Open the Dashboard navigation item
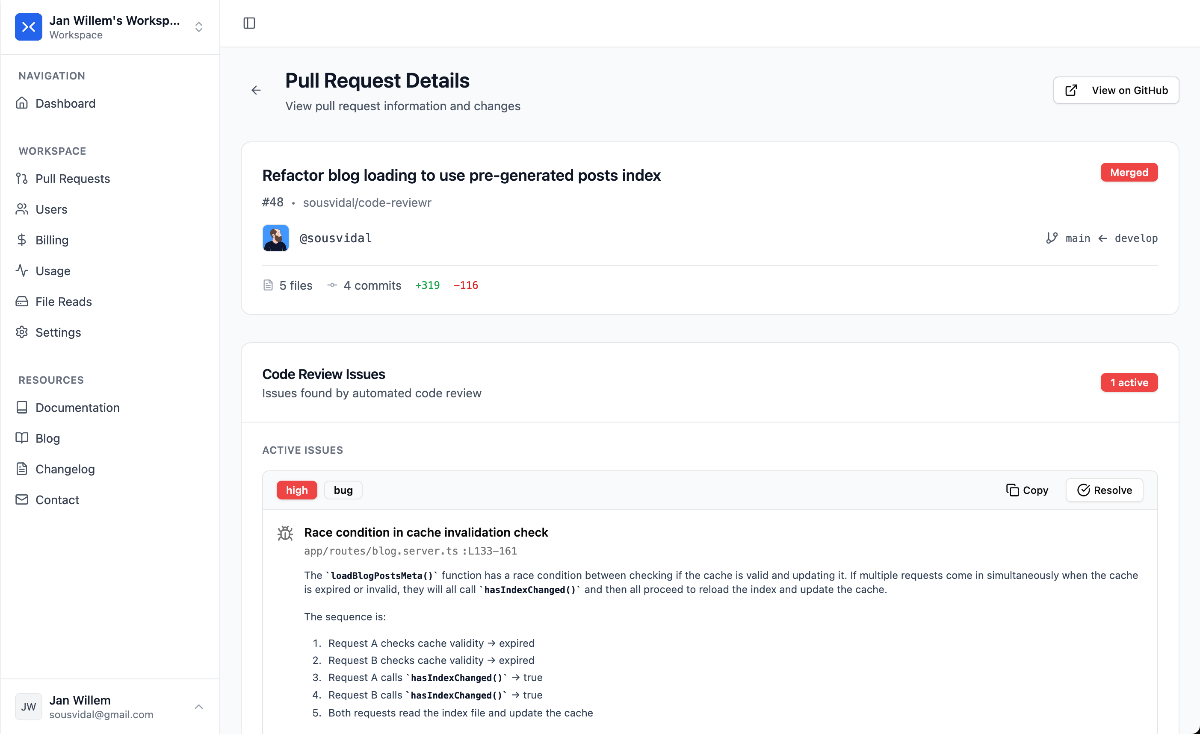1200x734 pixels. coord(65,104)
